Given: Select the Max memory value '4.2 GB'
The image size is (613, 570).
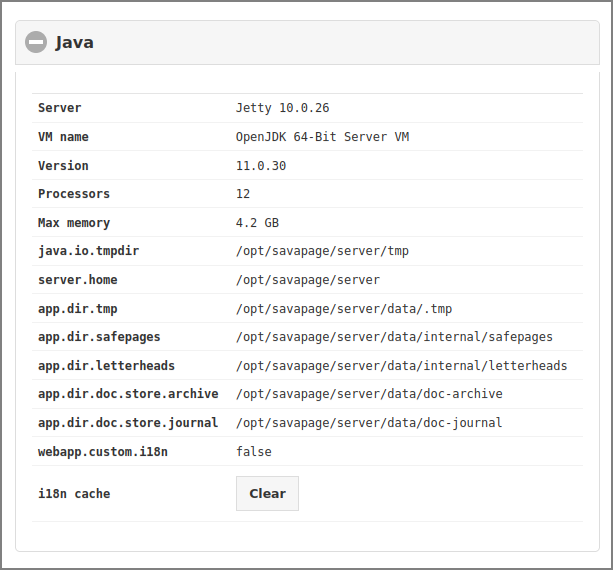Looking at the screenshot, I should click(257, 223).
